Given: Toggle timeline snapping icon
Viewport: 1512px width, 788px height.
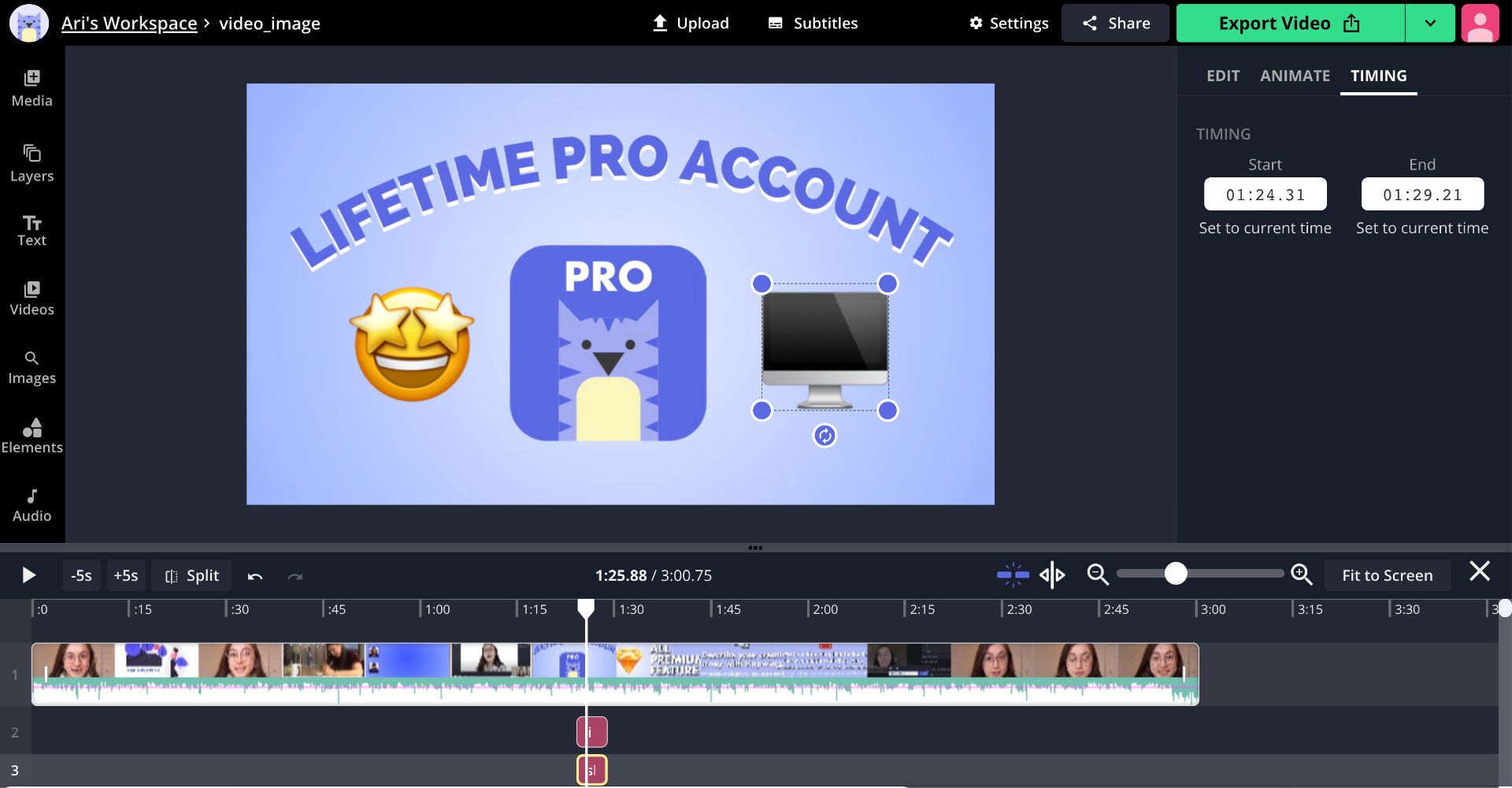Looking at the screenshot, I should click(1013, 575).
